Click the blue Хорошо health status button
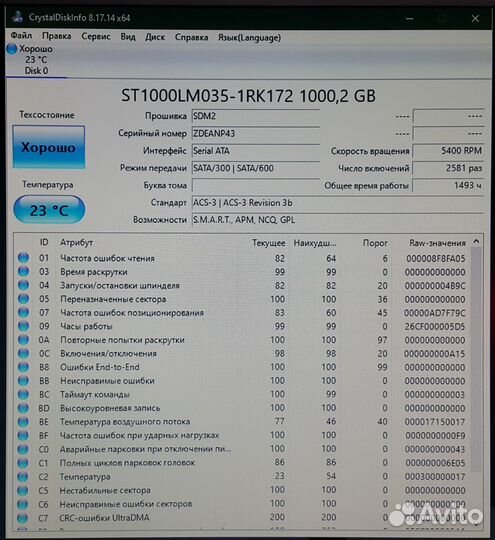The width and height of the screenshot is (495, 540). [x=49, y=147]
